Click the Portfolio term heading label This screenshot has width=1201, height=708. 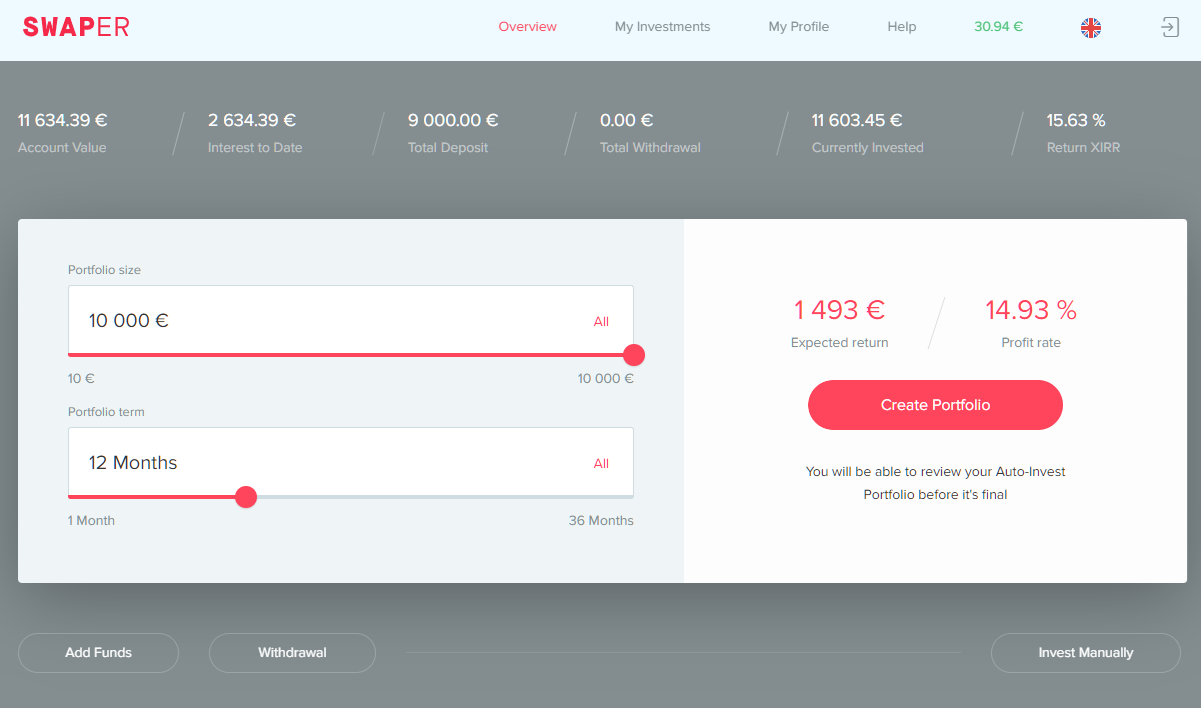tap(106, 412)
